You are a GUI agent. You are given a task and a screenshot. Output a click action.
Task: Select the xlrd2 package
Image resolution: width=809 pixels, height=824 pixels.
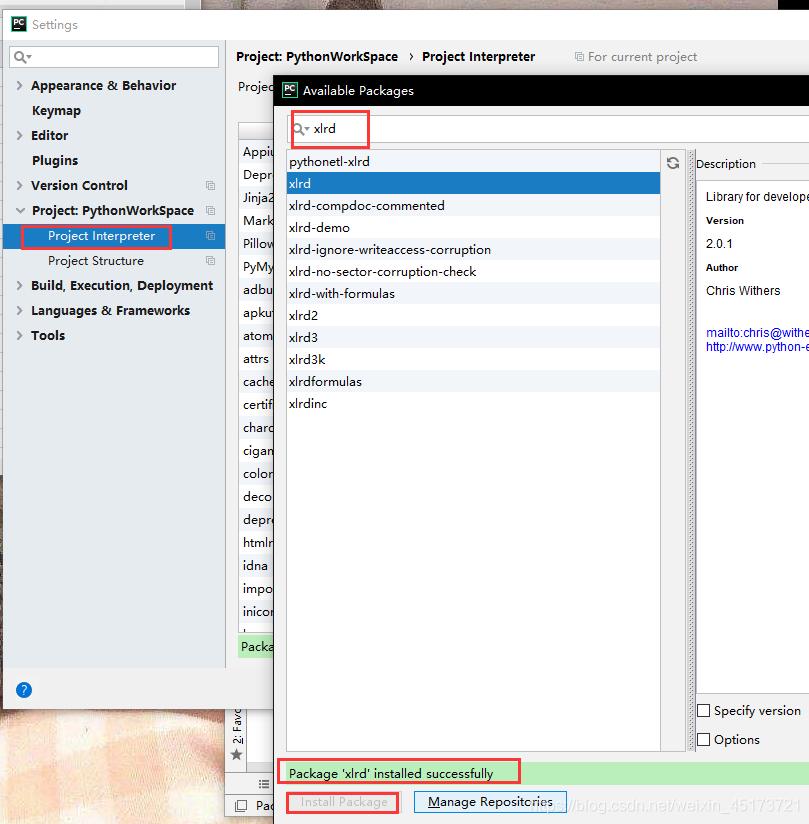point(473,316)
